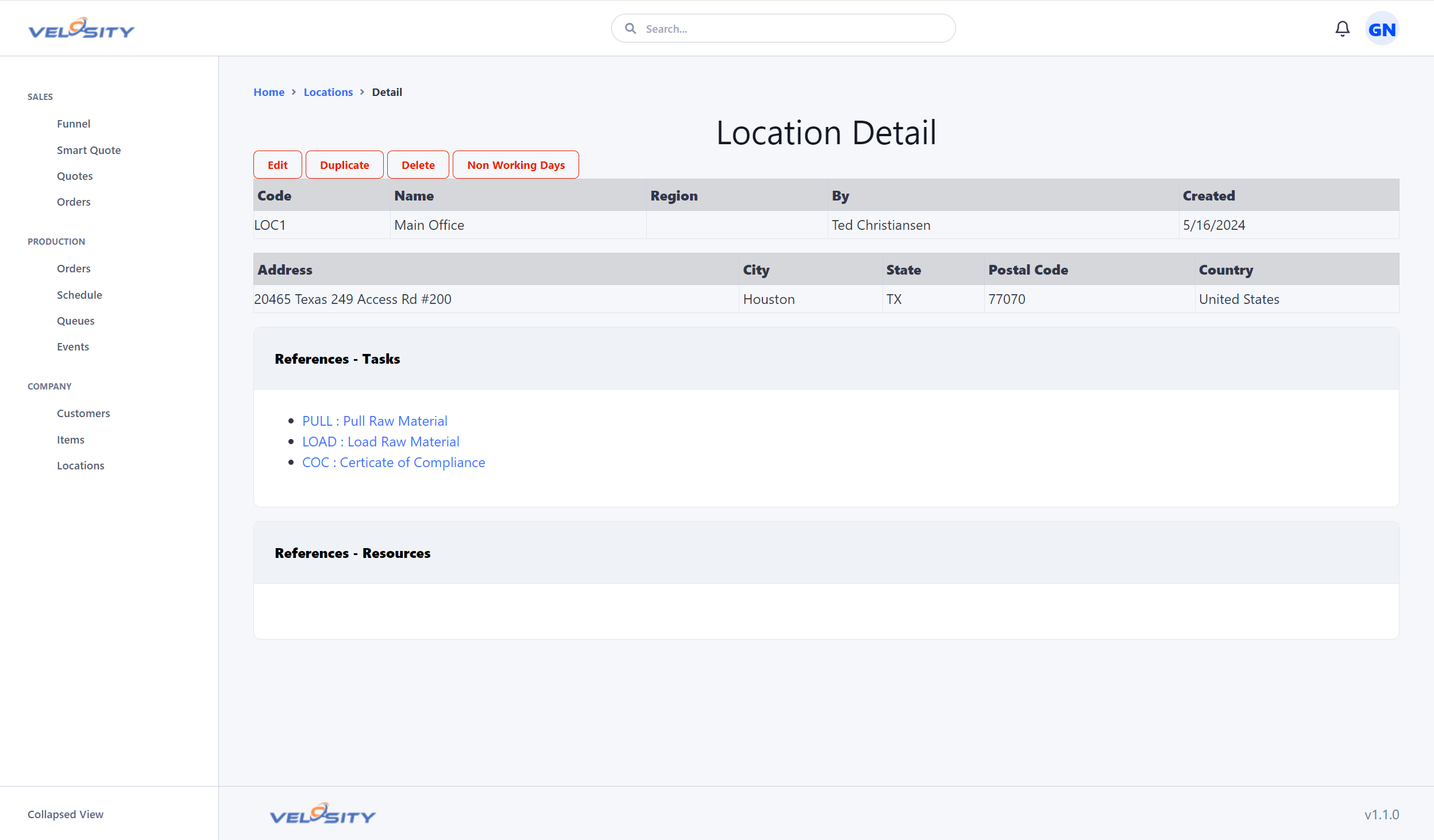This screenshot has width=1434, height=840.
Task: Go to Locations breadcrumb
Action: click(328, 92)
